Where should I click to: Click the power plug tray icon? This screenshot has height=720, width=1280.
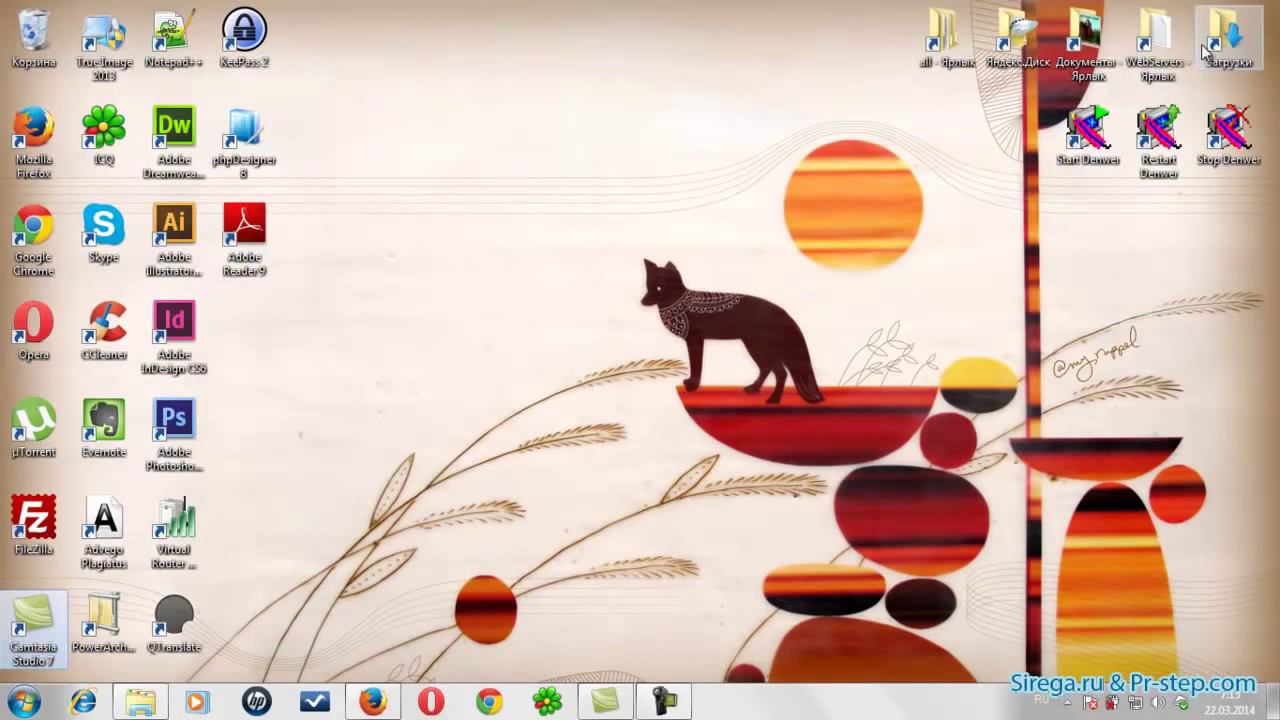coord(1112,703)
